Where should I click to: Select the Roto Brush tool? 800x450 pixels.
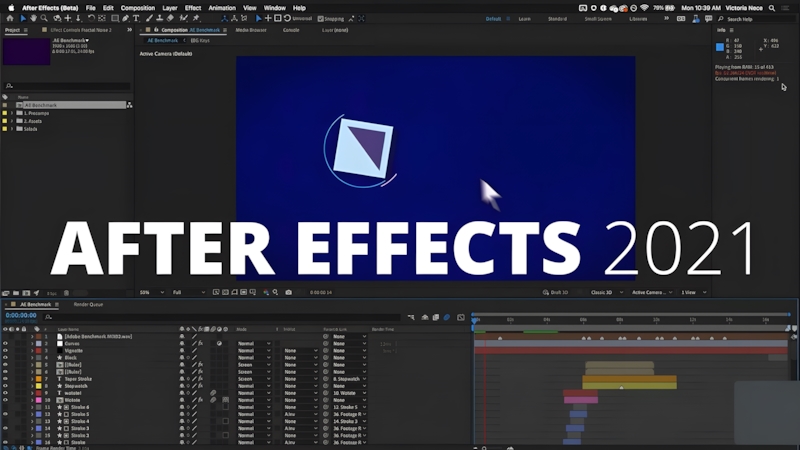click(184, 18)
